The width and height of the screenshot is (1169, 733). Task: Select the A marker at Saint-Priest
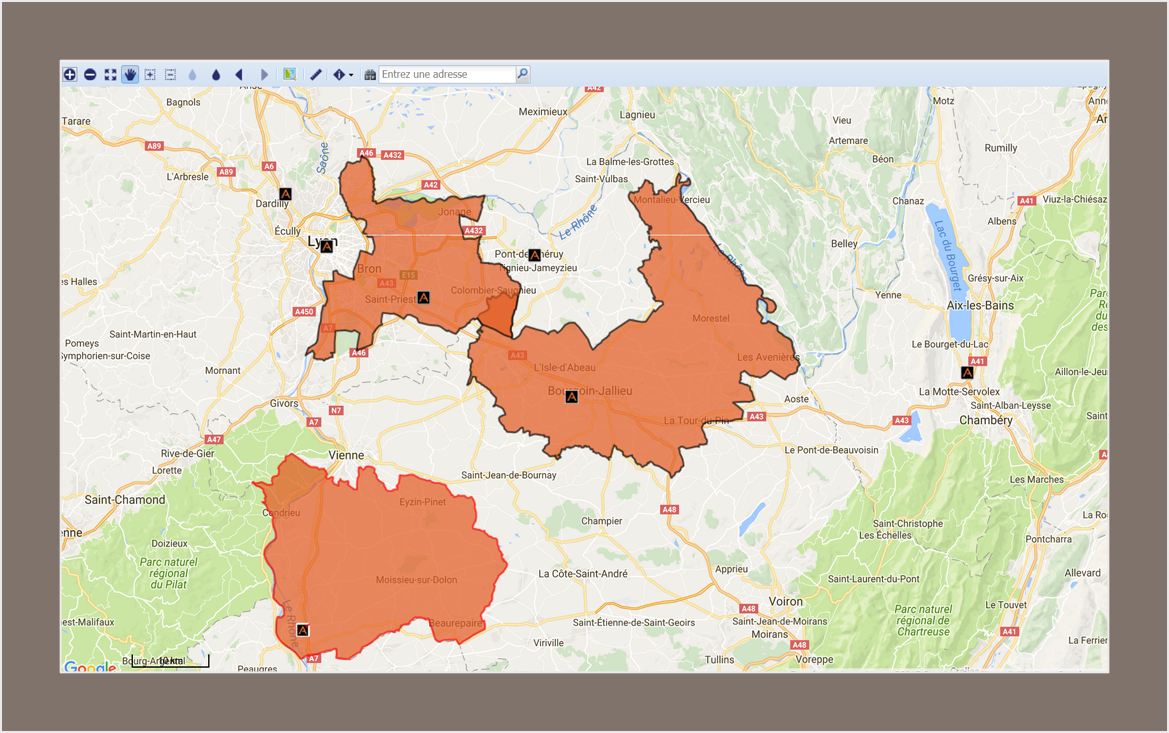pyautogui.click(x=423, y=298)
